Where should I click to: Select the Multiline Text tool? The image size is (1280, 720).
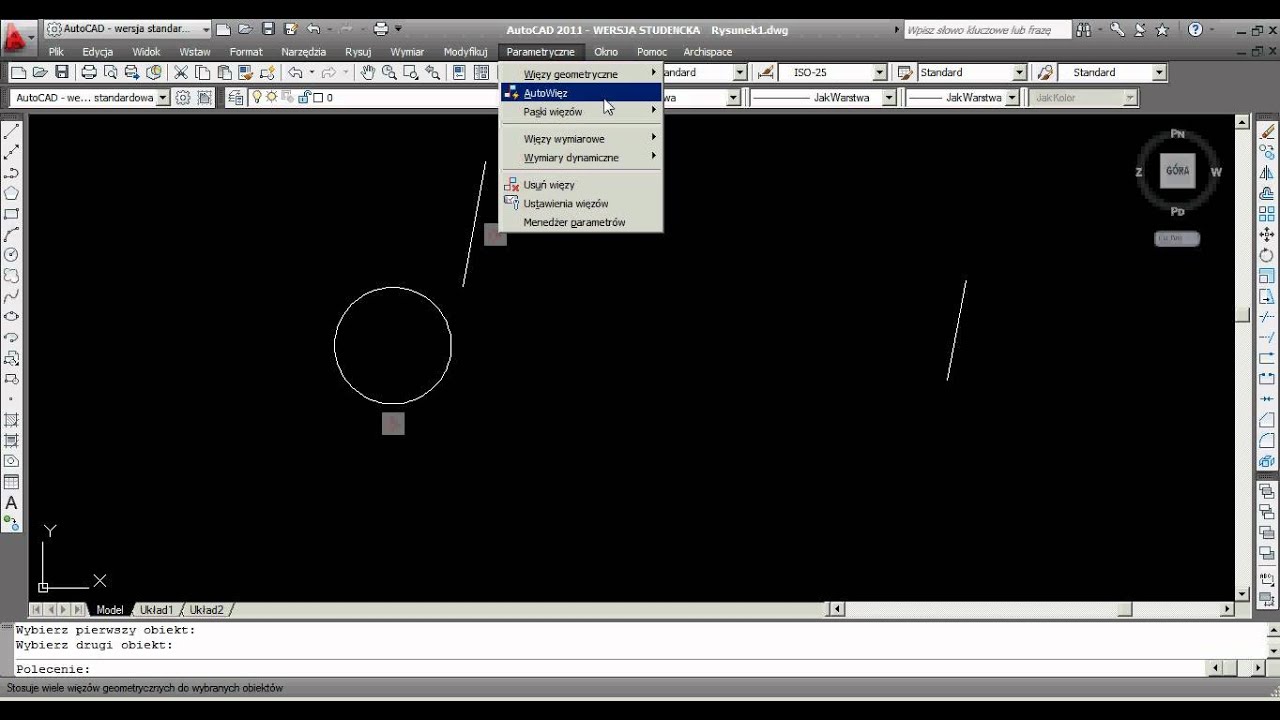pos(11,503)
